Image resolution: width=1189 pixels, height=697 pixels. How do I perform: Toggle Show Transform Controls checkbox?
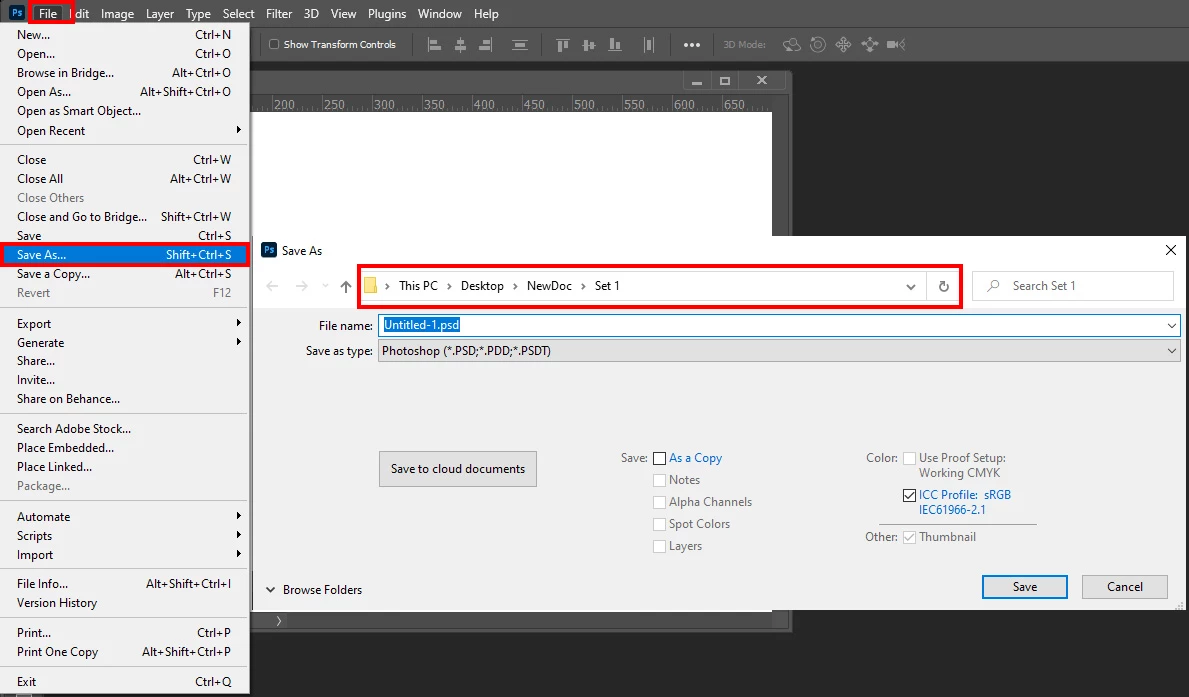(274, 45)
